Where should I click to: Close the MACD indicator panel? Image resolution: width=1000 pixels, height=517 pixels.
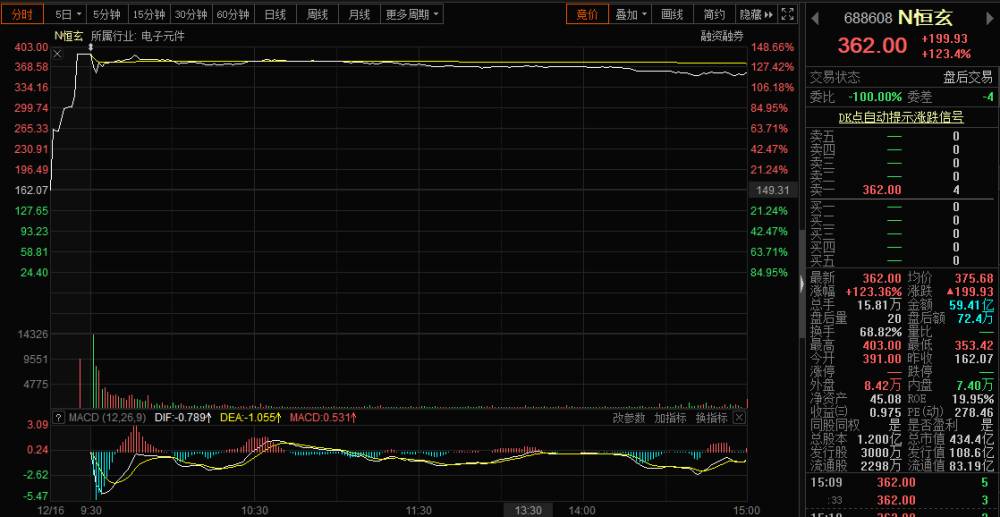(x=739, y=418)
